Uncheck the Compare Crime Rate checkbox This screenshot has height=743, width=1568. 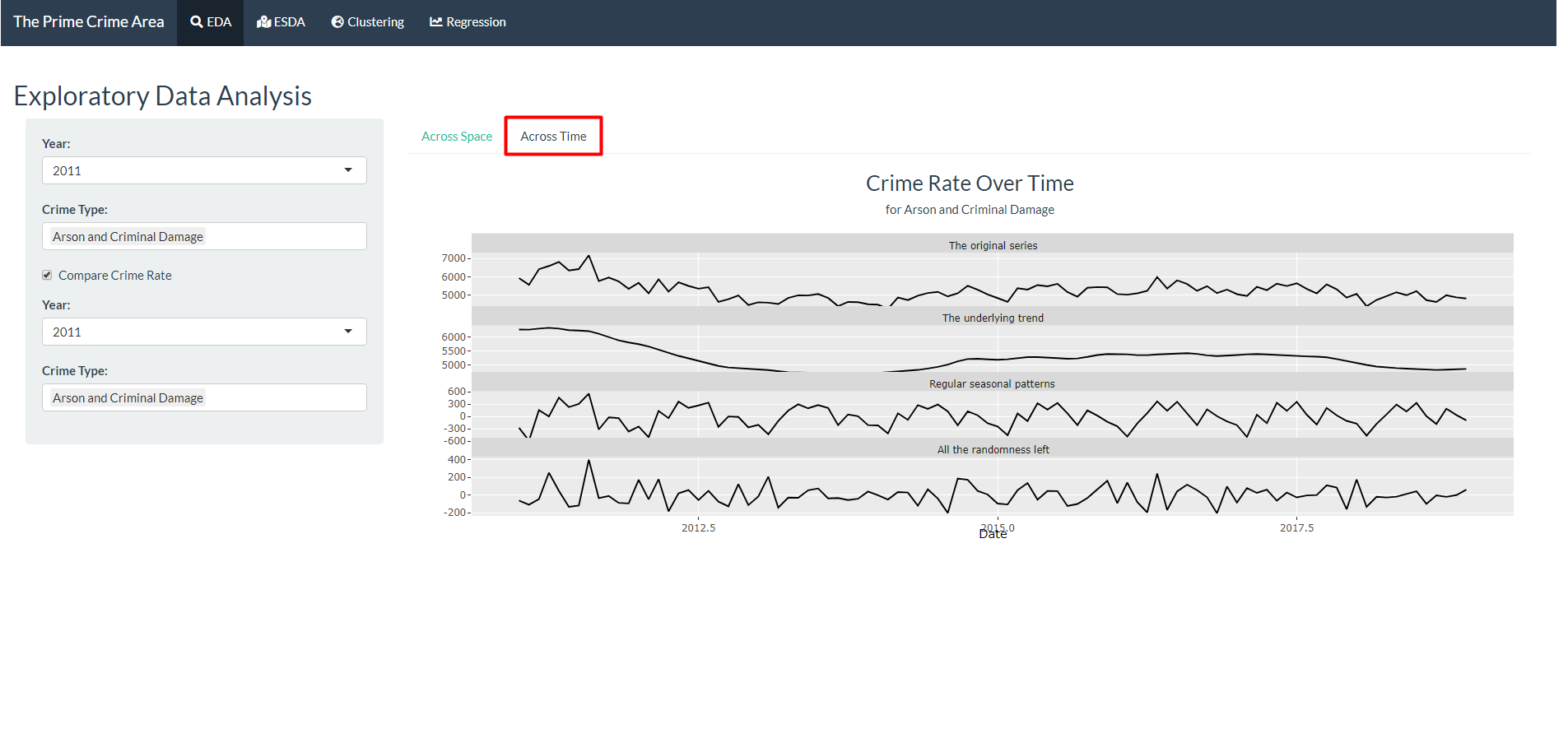pos(47,276)
